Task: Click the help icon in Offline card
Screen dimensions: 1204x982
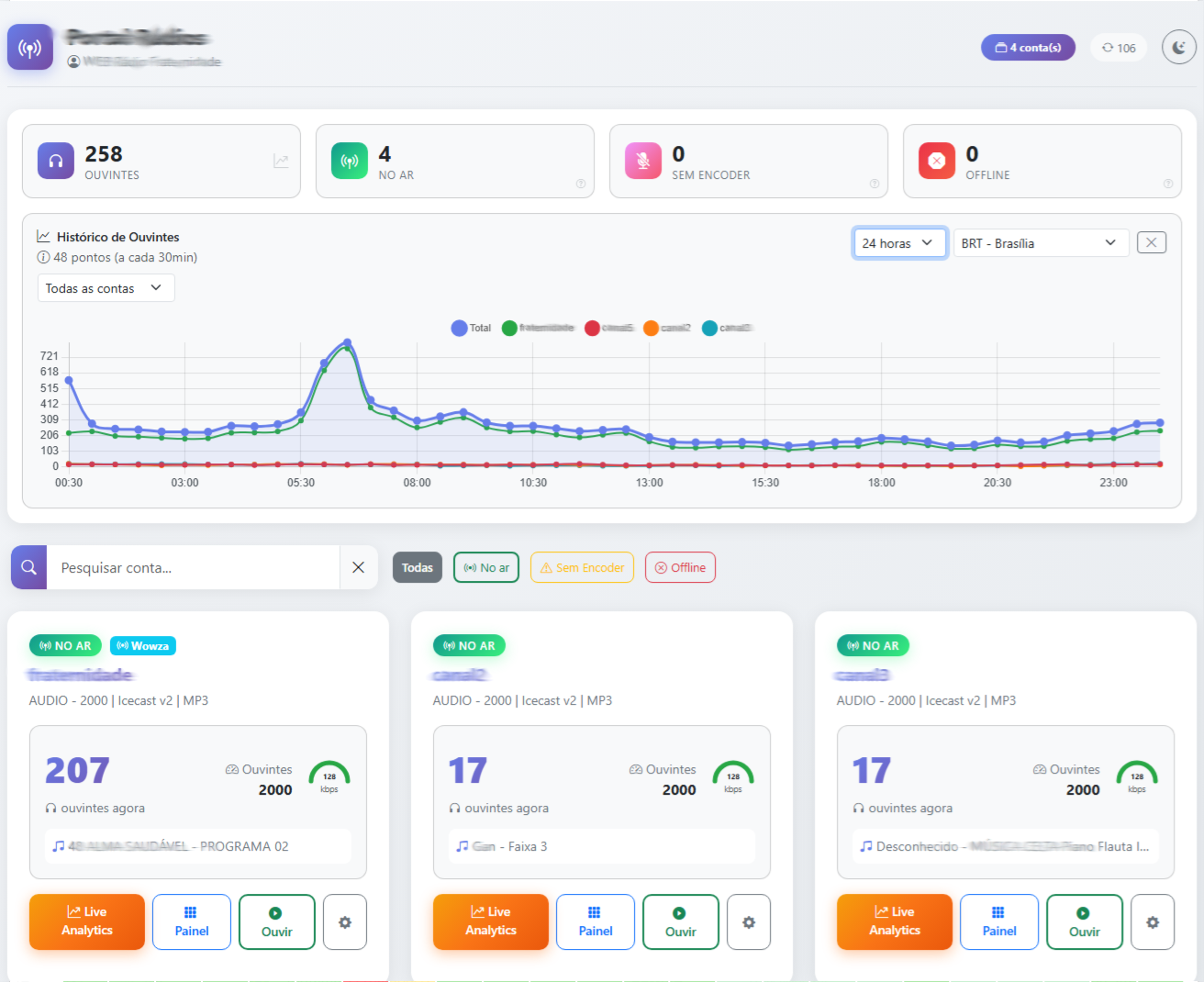Action: [1167, 184]
